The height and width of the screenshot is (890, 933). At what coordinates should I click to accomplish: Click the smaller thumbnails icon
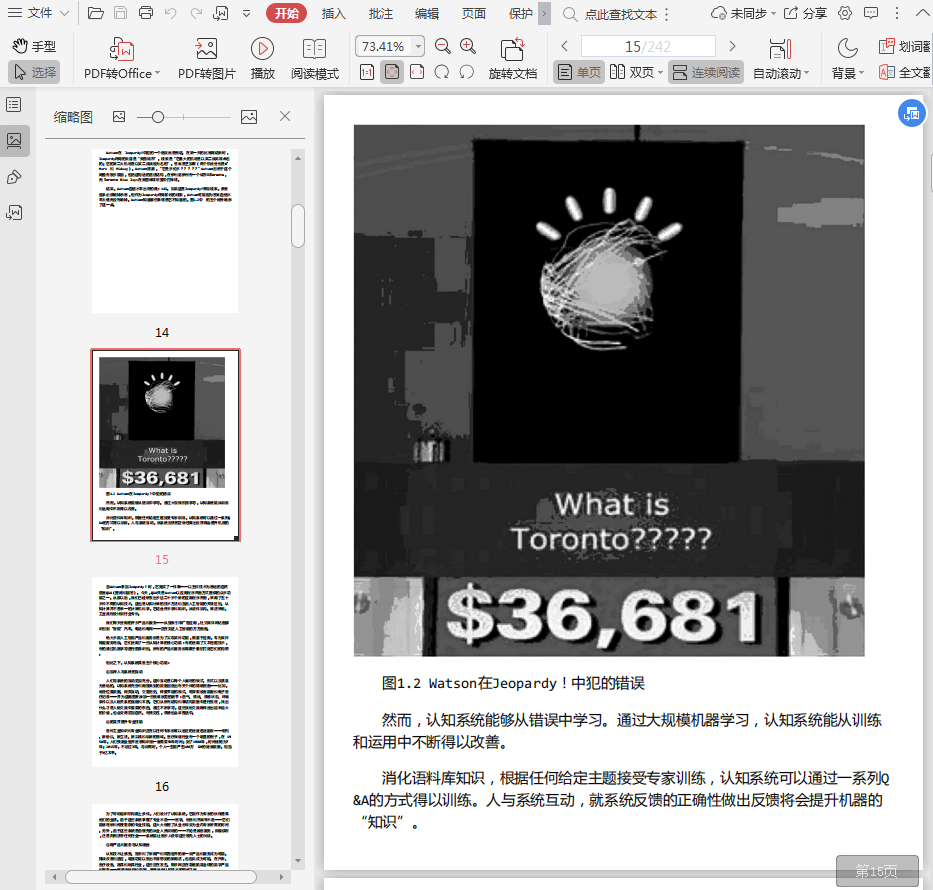pos(119,117)
